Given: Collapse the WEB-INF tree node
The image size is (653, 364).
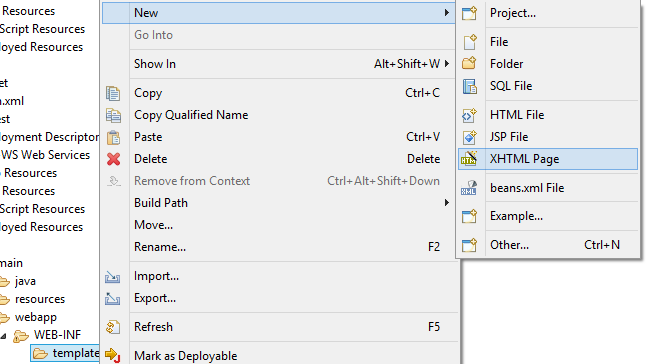Looking at the screenshot, I should pyautogui.click(x=4, y=335).
